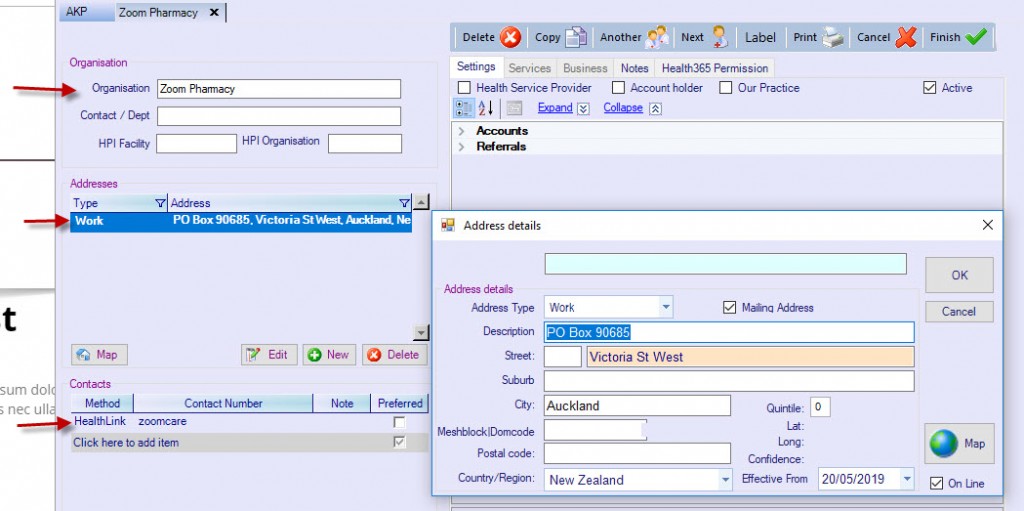Click the Collapse chevron icon
Screen dimensions: 1024x511
pos(656,108)
